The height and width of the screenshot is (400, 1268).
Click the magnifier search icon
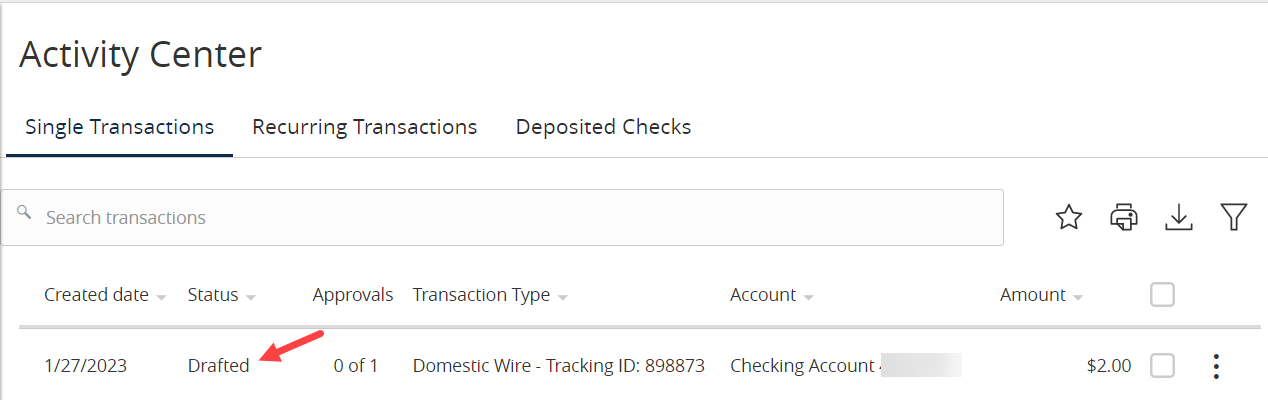(x=24, y=213)
